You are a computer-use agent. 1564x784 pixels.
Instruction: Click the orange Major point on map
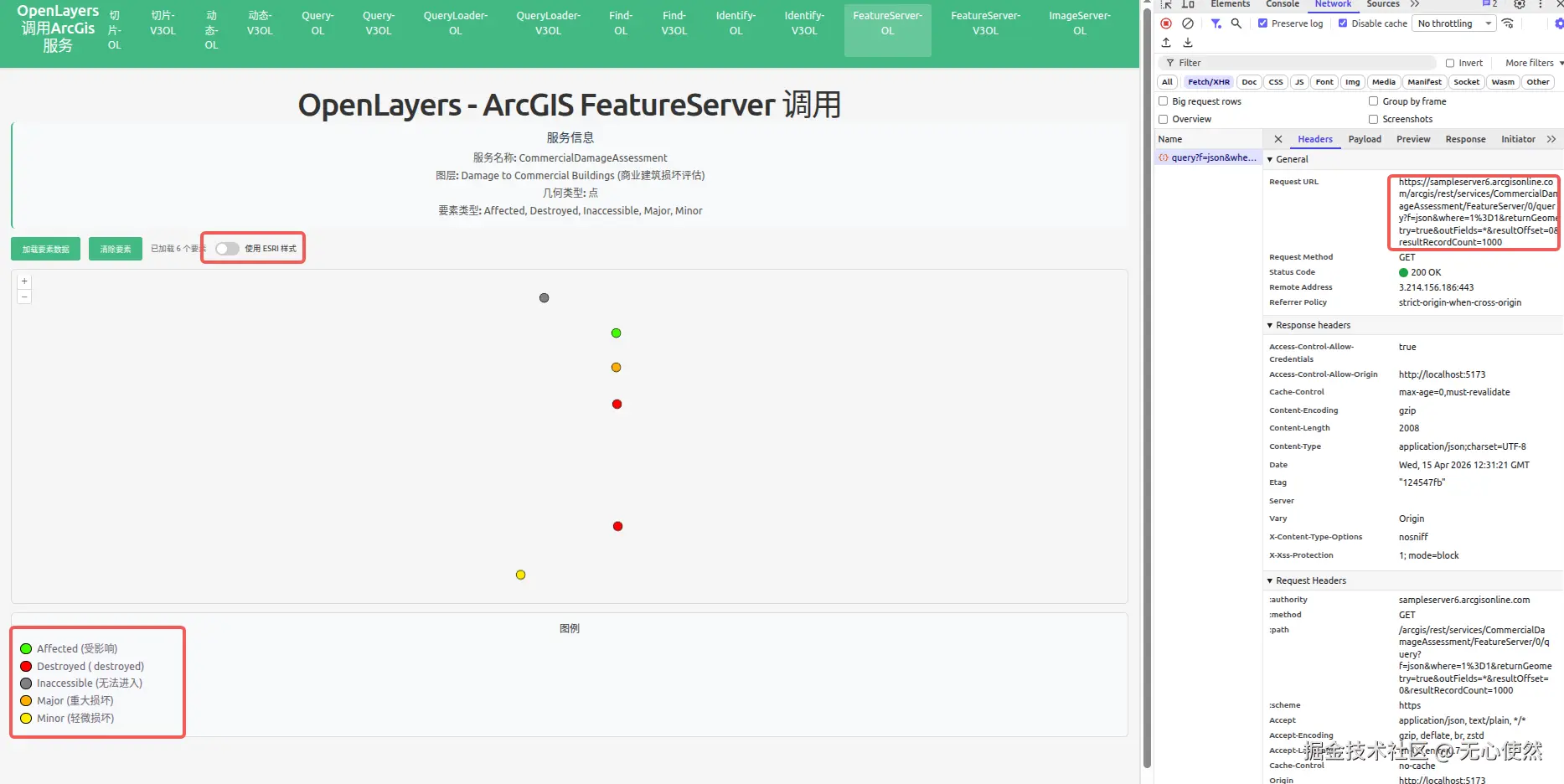click(617, 368)
